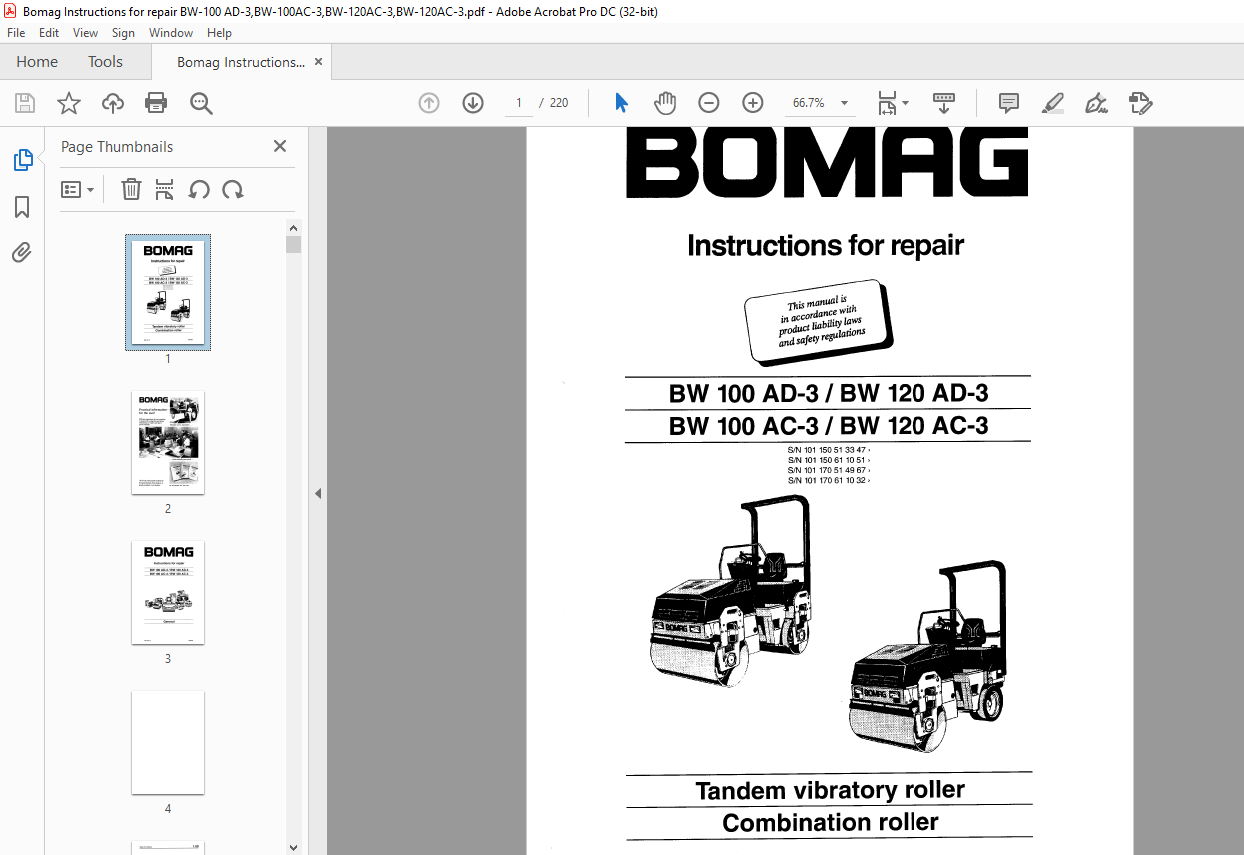Switch to the Tools tab
The image size is (1244, 855).
click(x=105, y=62)
